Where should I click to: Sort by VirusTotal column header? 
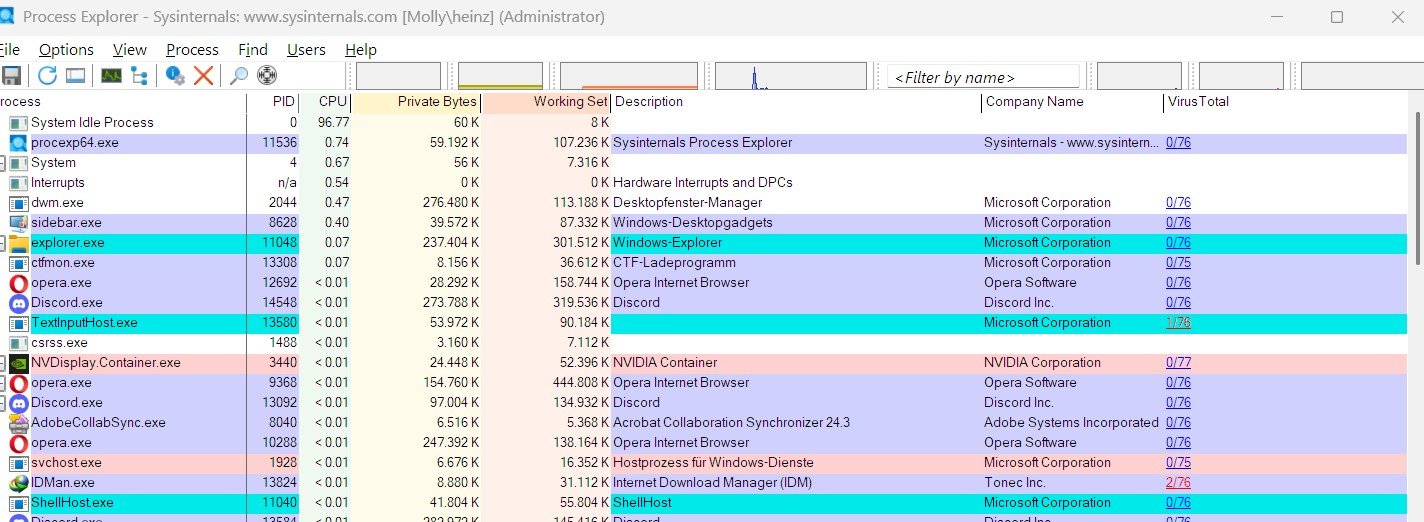[1285, 102]
